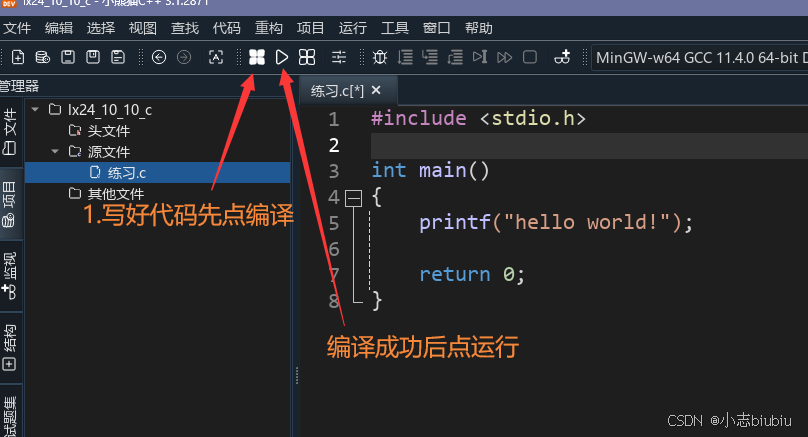Collapse the main function code fold box
808x437 pixels.
[352, 198]
